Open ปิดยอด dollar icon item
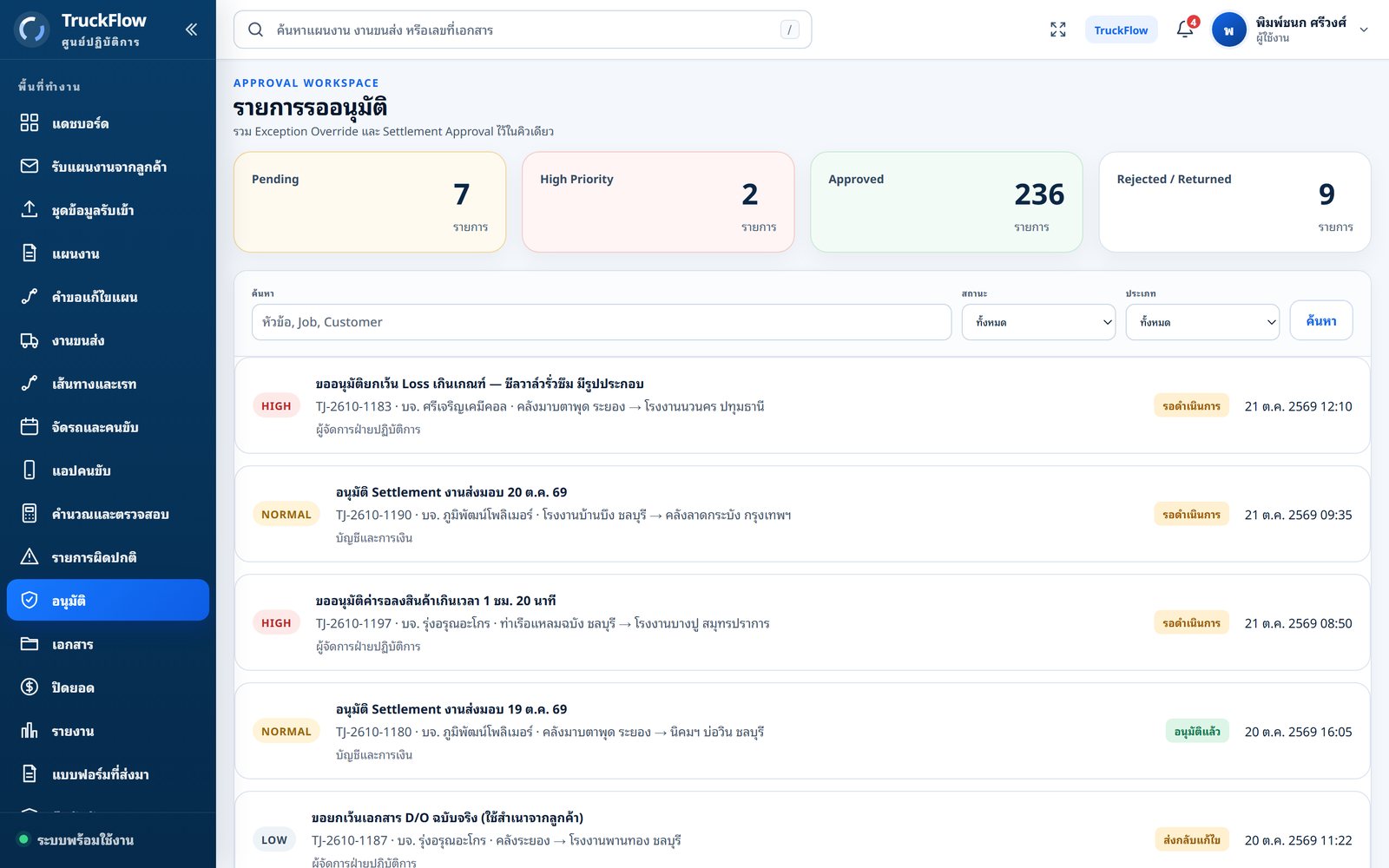Image resolution: width=1389 pixels, height=868 pixels. (x=108, y=687)
